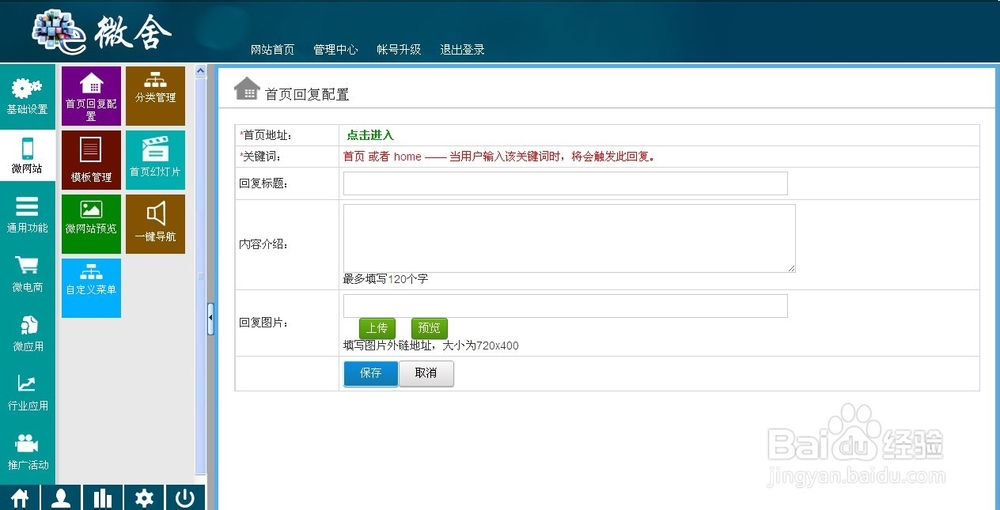The width and height of the screenshot is (1000, 510).
Task: Open the 首页幻灯片 tile
Action: pos(155,160)
